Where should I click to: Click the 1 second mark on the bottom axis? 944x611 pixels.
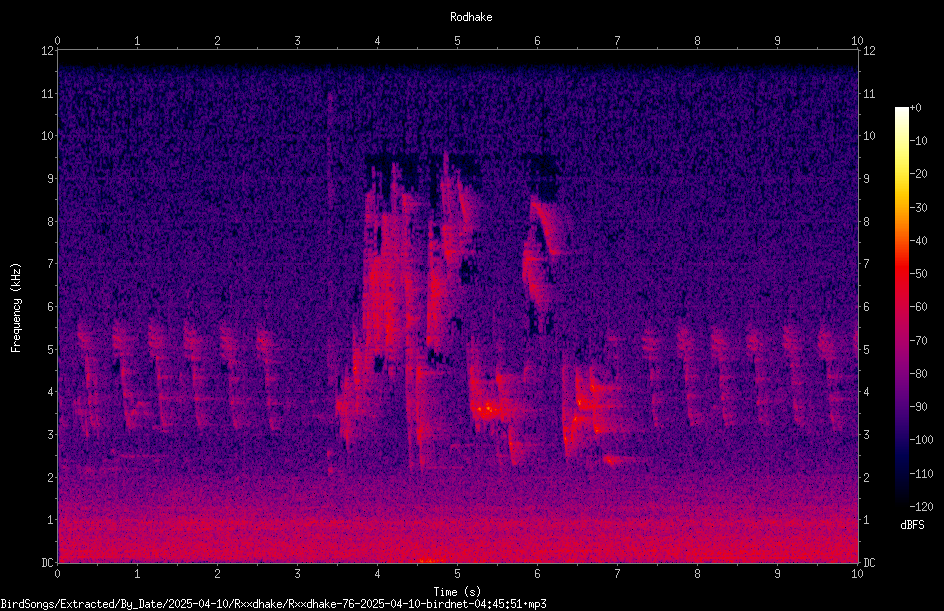coord(137,574)
